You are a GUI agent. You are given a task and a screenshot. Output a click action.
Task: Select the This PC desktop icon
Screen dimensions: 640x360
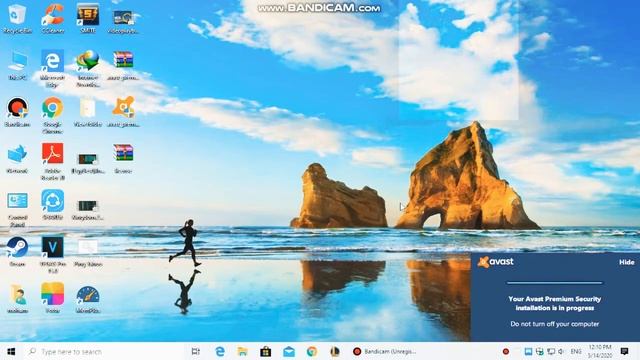pos(17,64)
